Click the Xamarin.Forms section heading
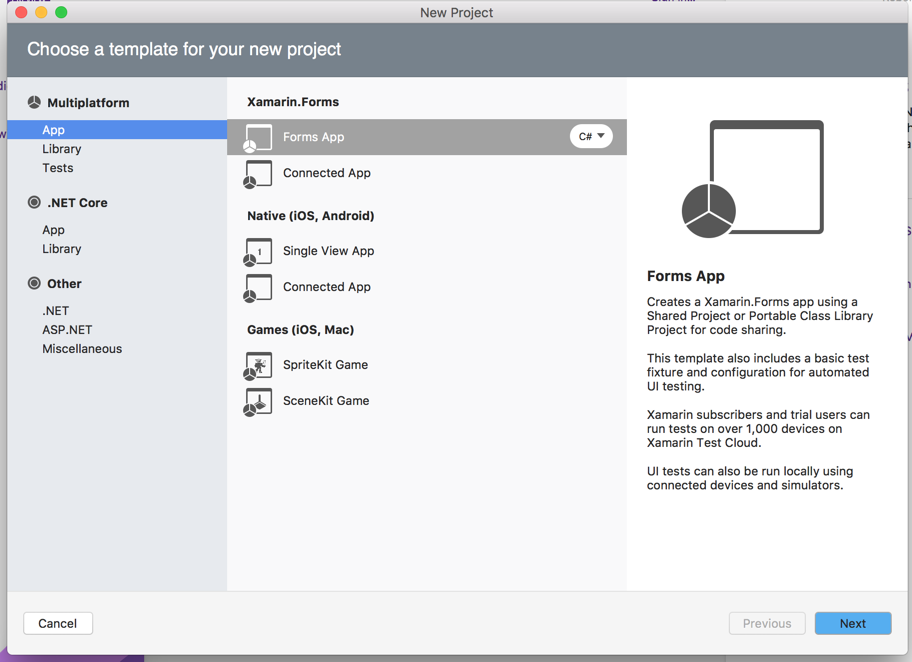The width and height of the screenshot is (912, 662). 293,102
